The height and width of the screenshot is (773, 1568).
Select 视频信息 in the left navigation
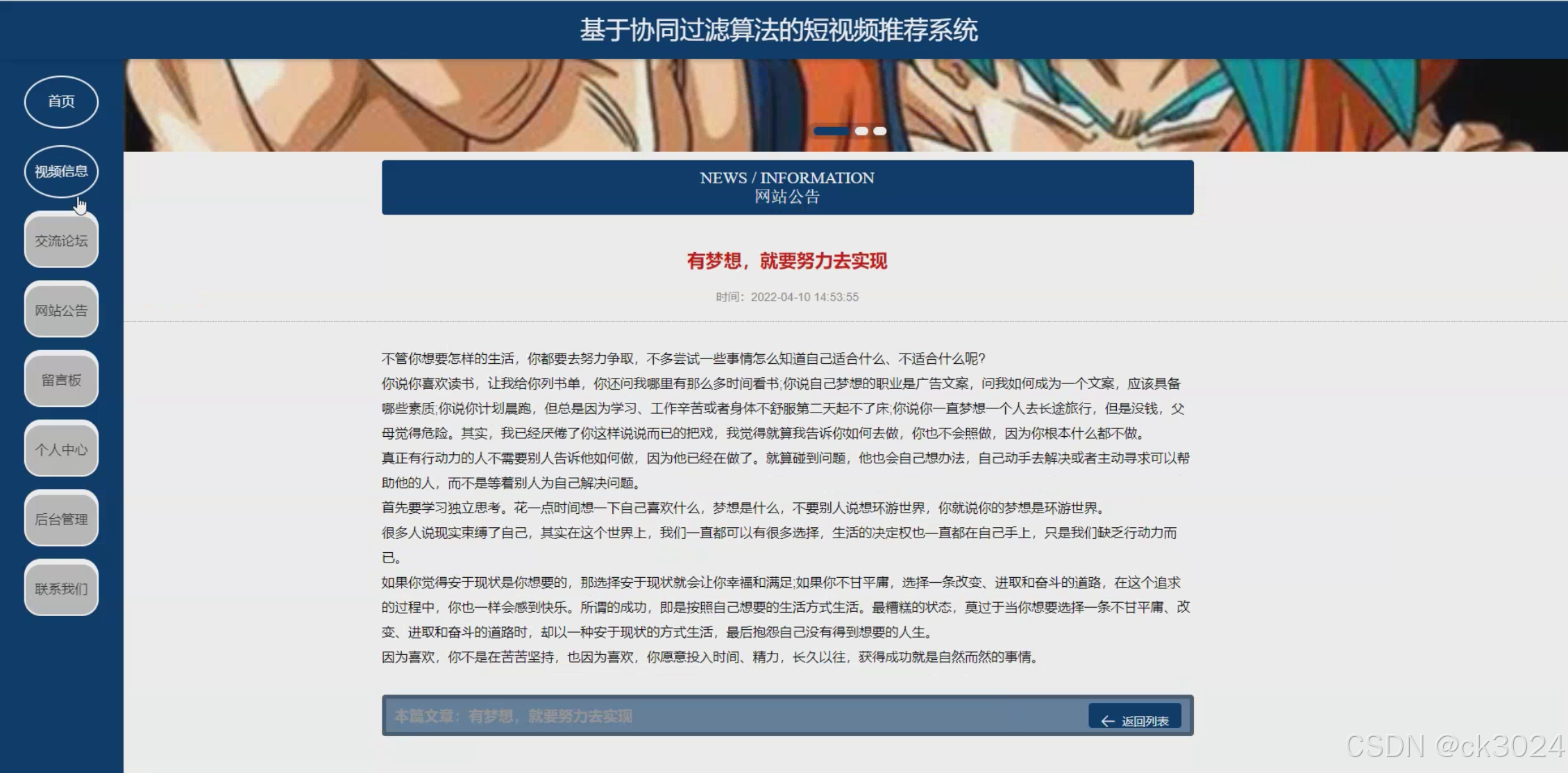(x=60, y=172)
